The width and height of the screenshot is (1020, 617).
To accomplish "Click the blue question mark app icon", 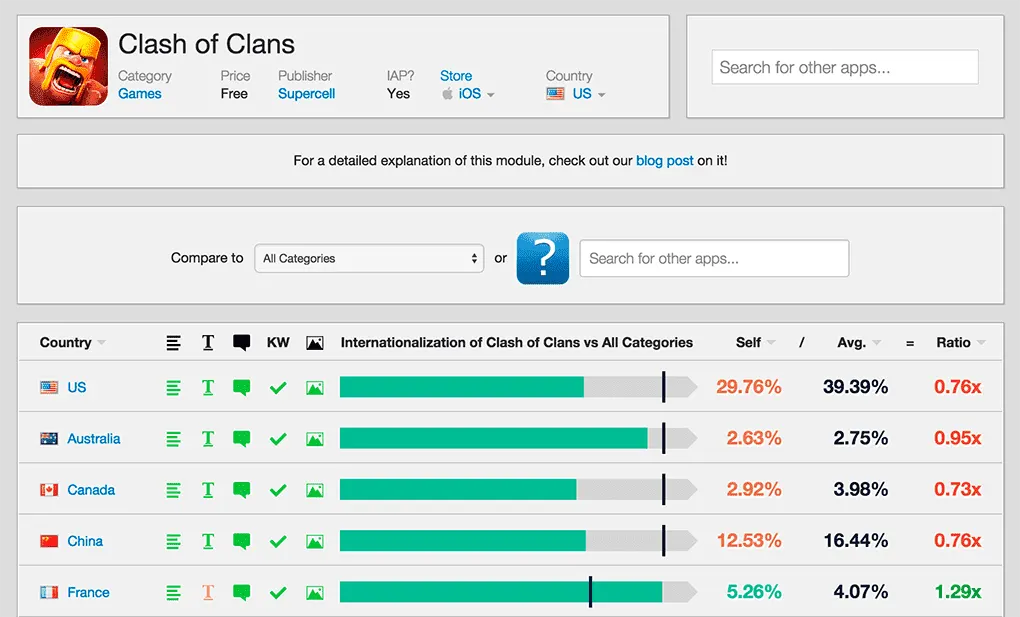I will [x=543, y=258].
